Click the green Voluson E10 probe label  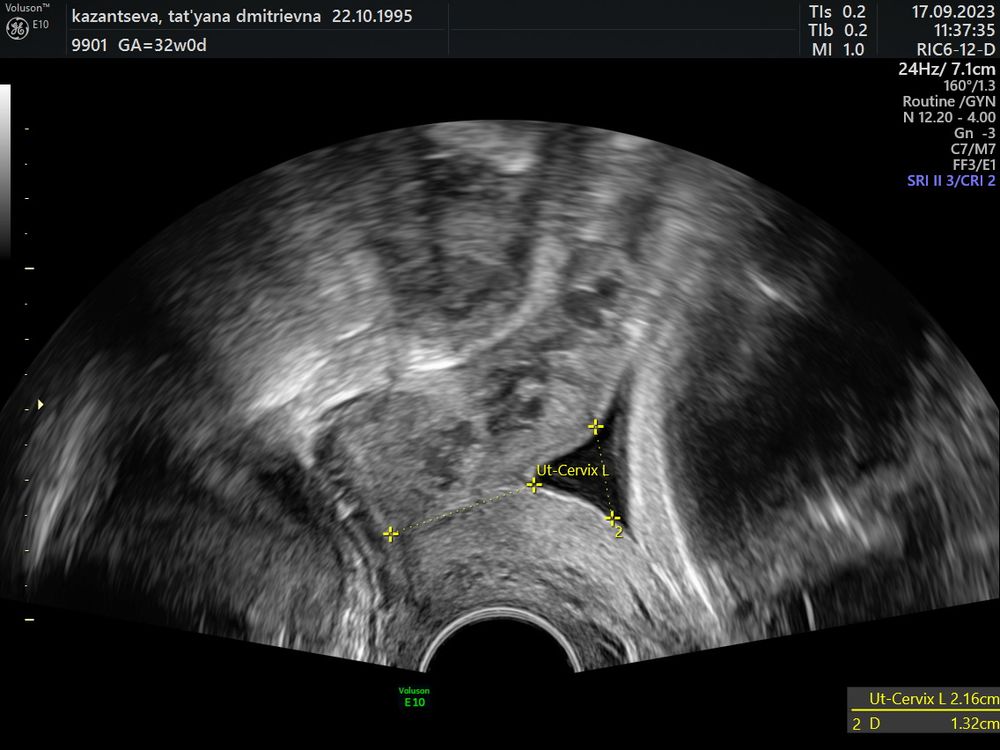414,697
